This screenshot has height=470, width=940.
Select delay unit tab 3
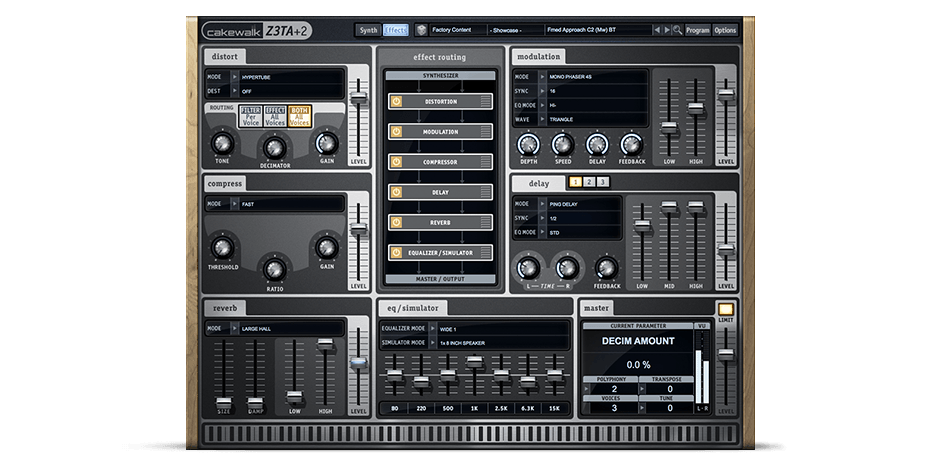point(602,182)
